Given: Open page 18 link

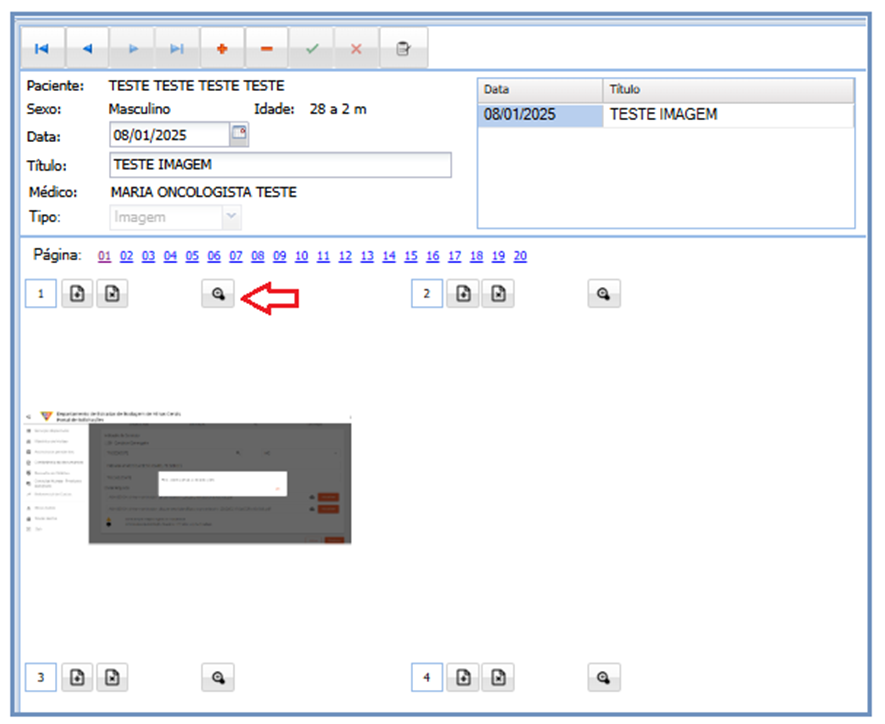Looking at the screenshot, I should click(x=476, y=256).
